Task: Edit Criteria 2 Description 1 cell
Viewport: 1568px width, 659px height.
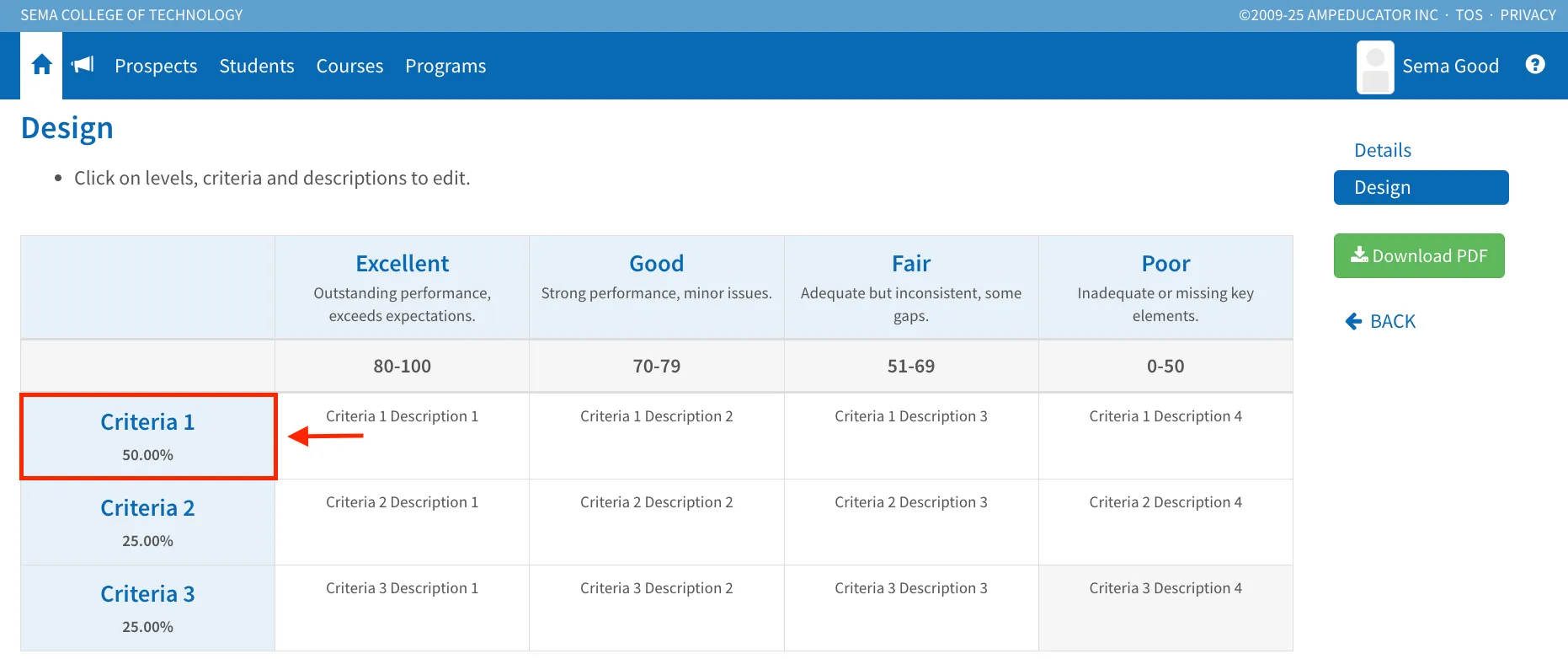Action: click(402, 522)
